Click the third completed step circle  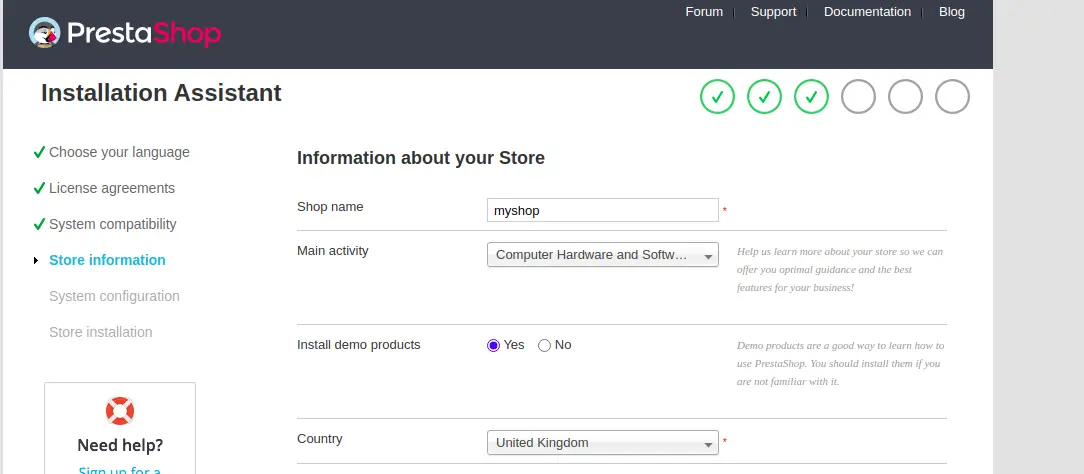[811, 97]
